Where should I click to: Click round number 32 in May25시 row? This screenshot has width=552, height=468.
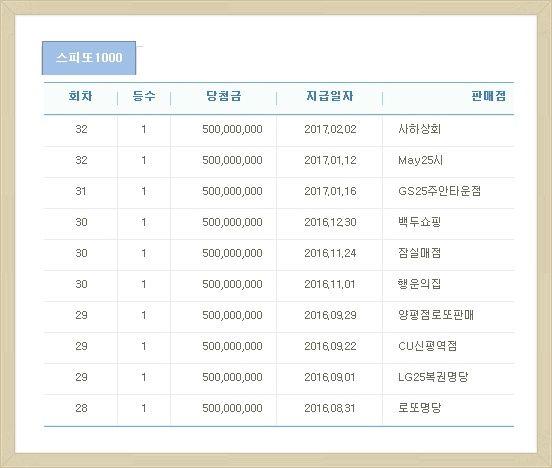coord(81,160)
